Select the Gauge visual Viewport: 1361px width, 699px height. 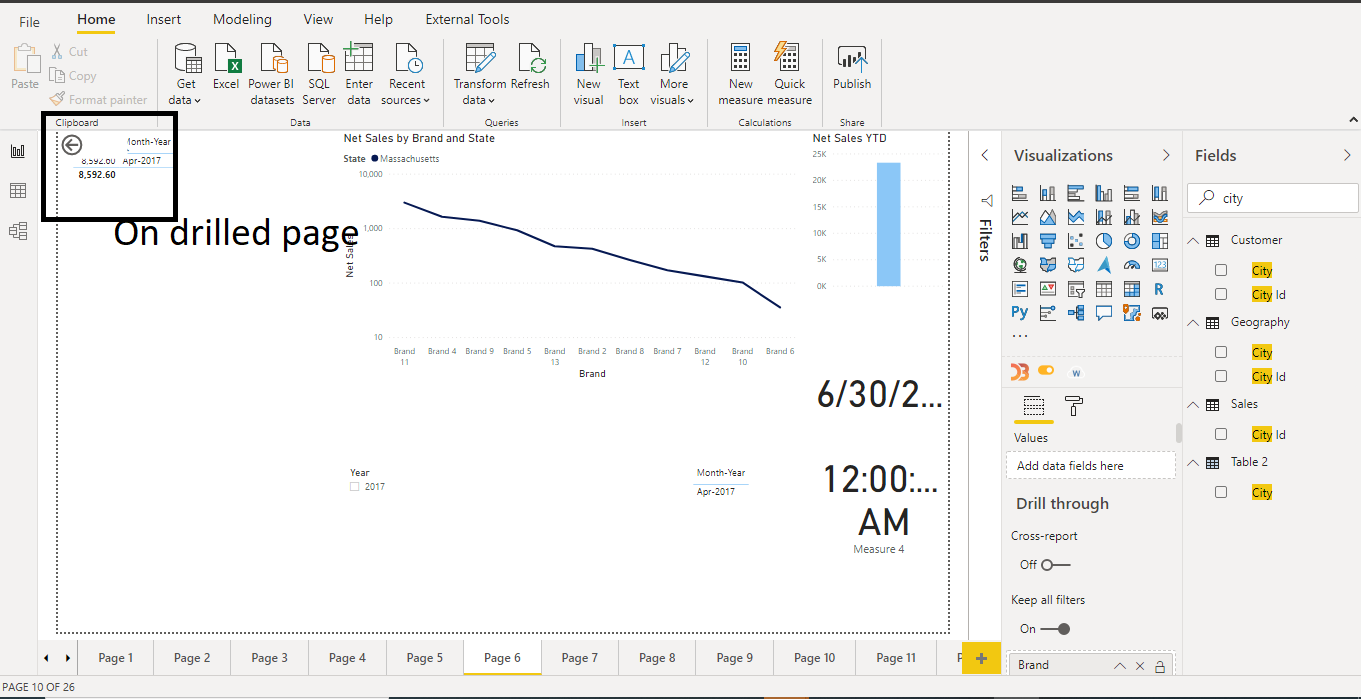(1132, 265)
